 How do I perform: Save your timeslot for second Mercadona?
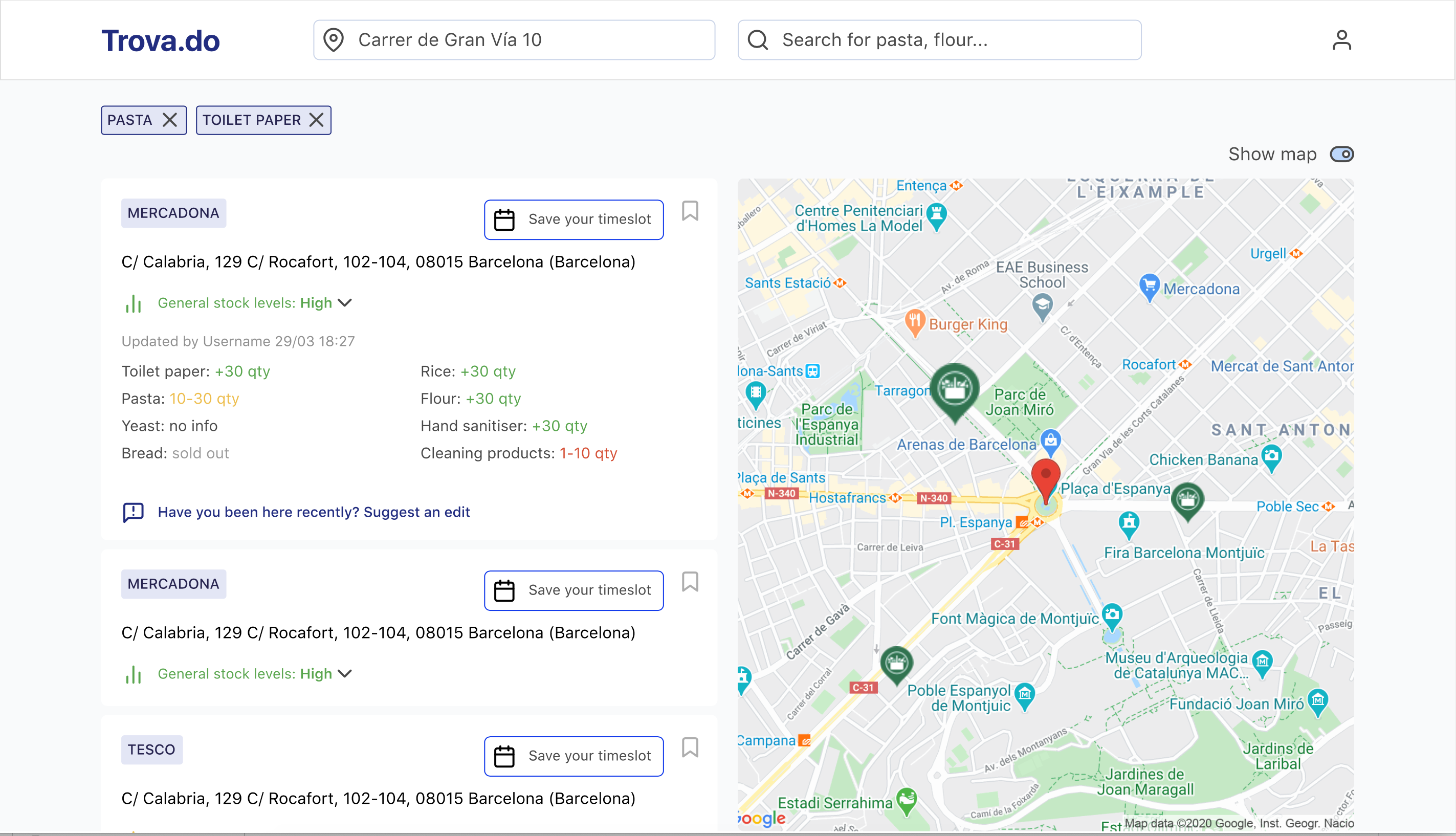[573, 590]
